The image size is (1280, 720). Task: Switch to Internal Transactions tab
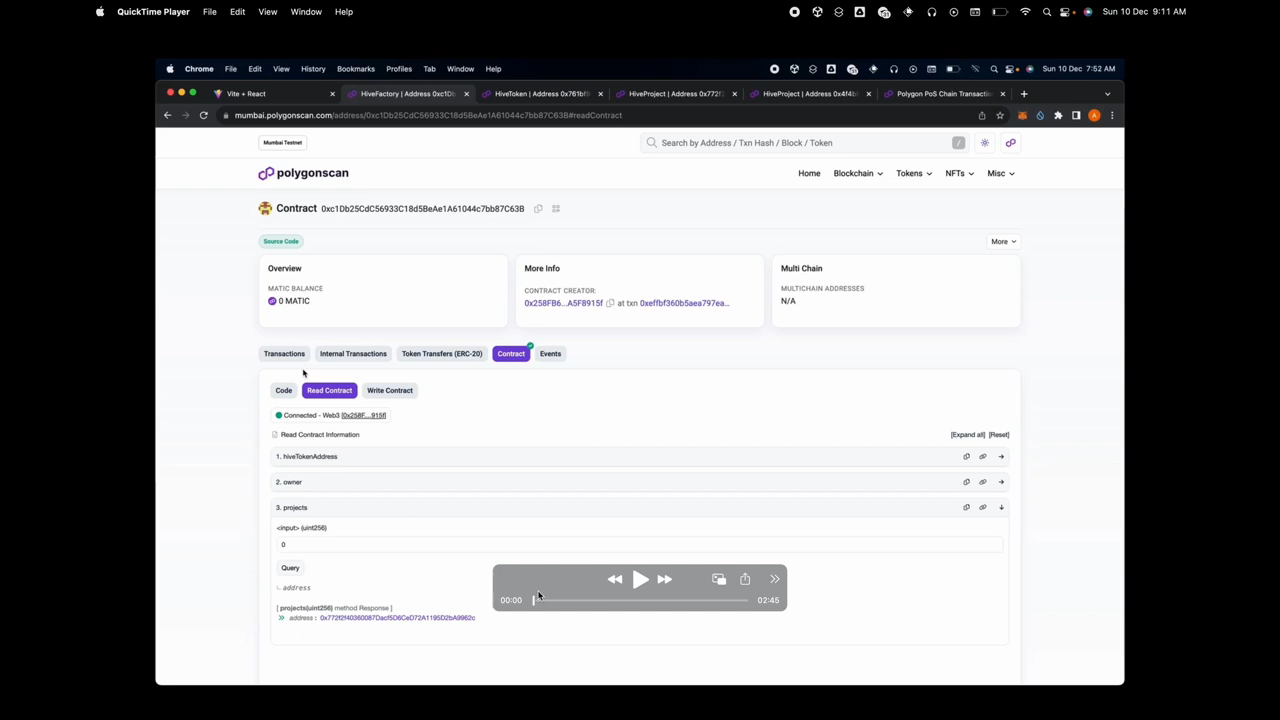tap(353, 354)
